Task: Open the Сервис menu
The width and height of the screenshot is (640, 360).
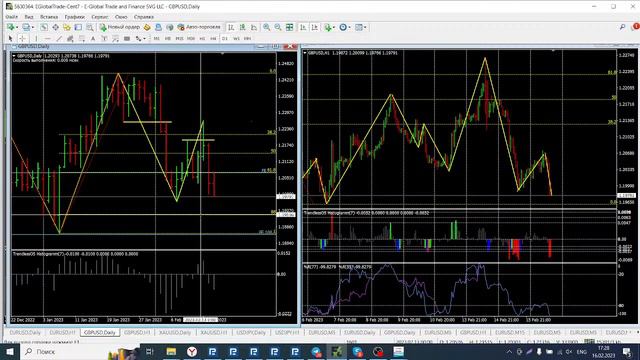Action: (x=100, y=17)
